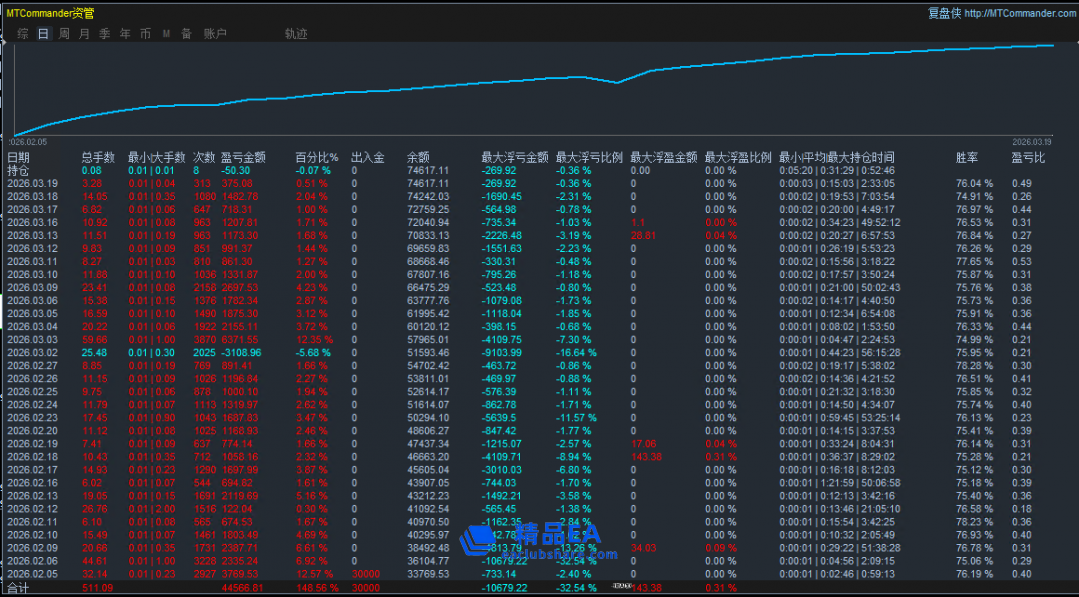Open the 账户 account tab
Image resolution: width=1079 pixels, height=597 pixels.
215,34
